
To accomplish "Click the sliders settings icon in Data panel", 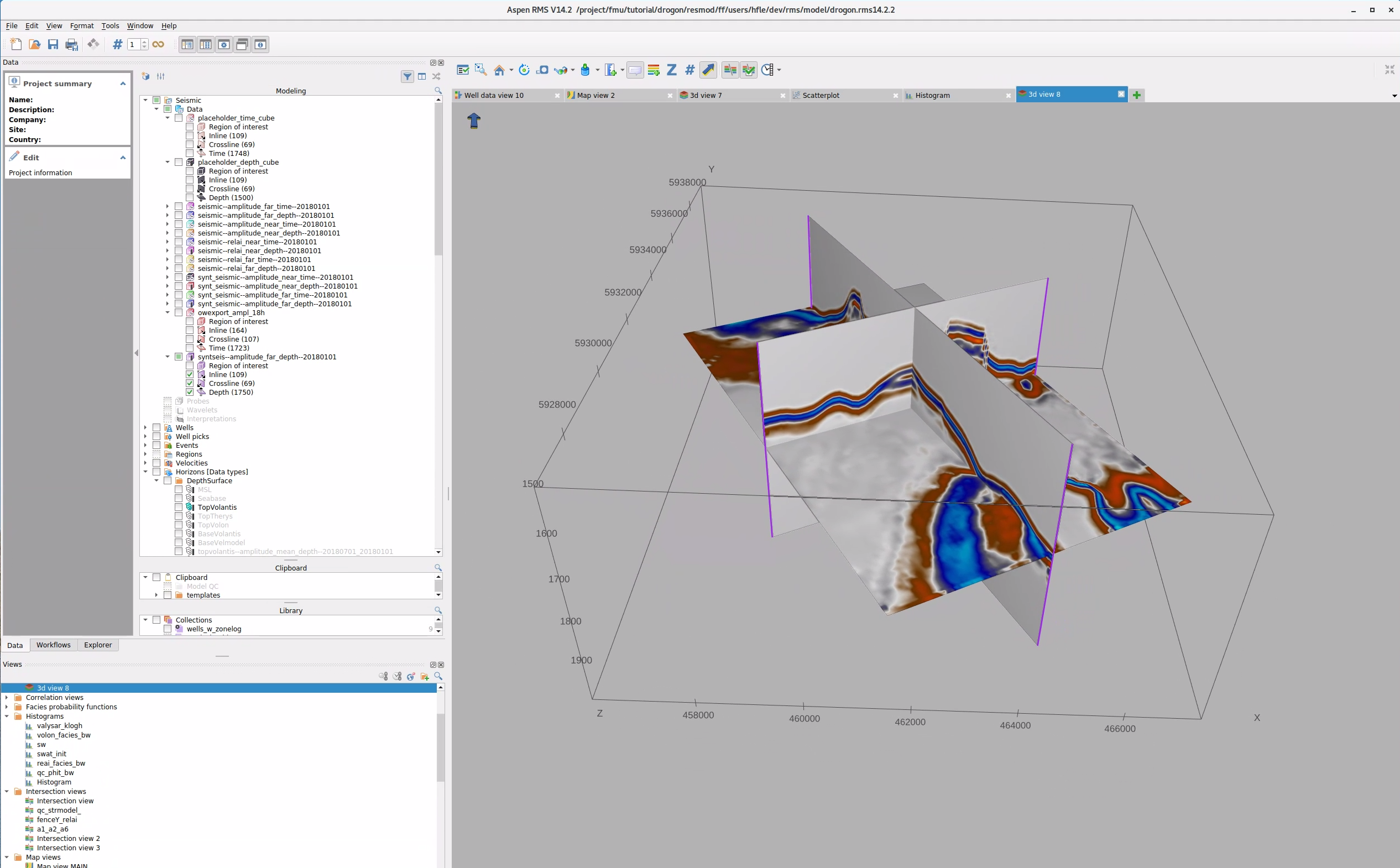I will coord(161,76).
